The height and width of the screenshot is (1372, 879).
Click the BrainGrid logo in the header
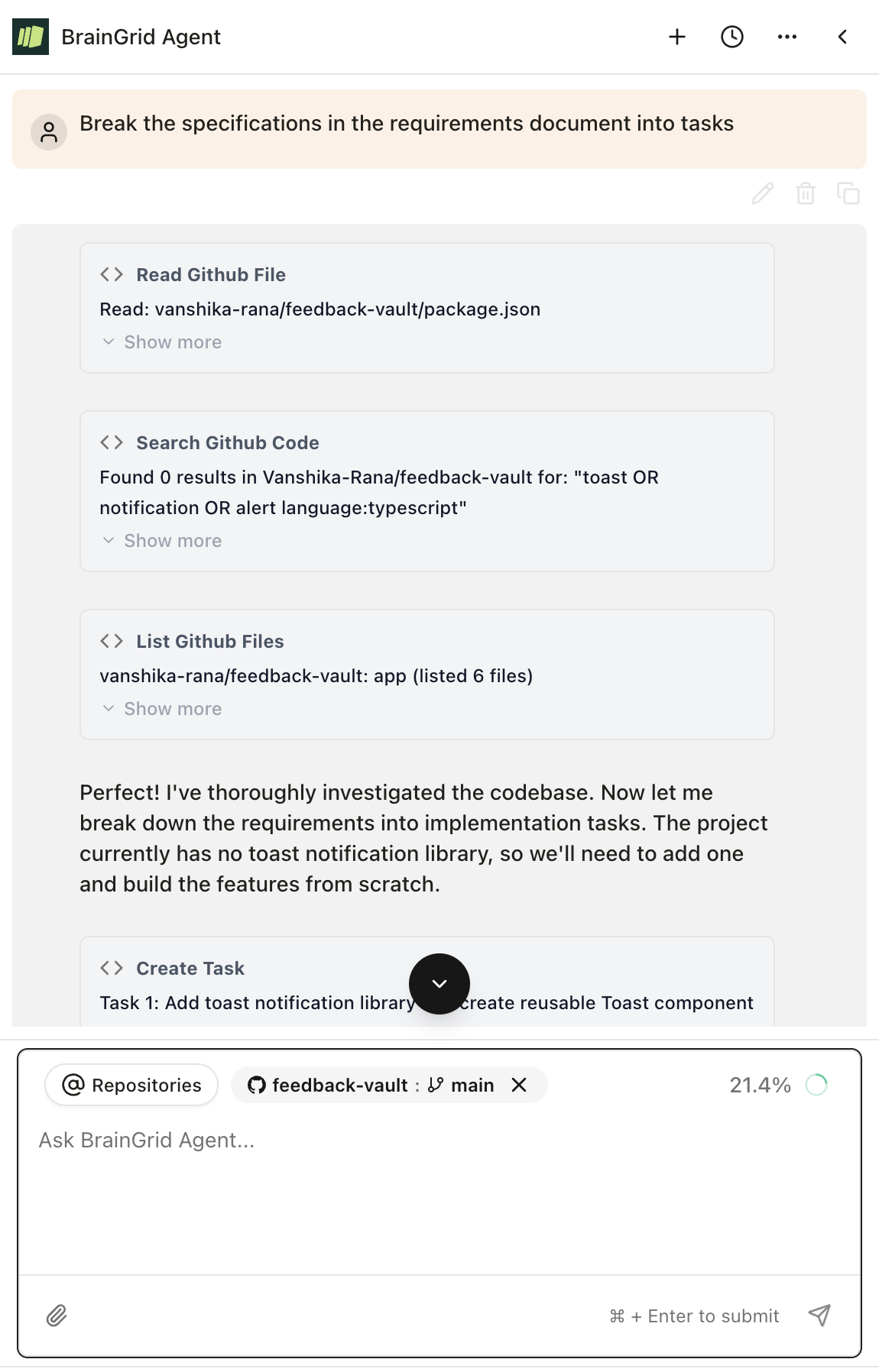point(31,34)
